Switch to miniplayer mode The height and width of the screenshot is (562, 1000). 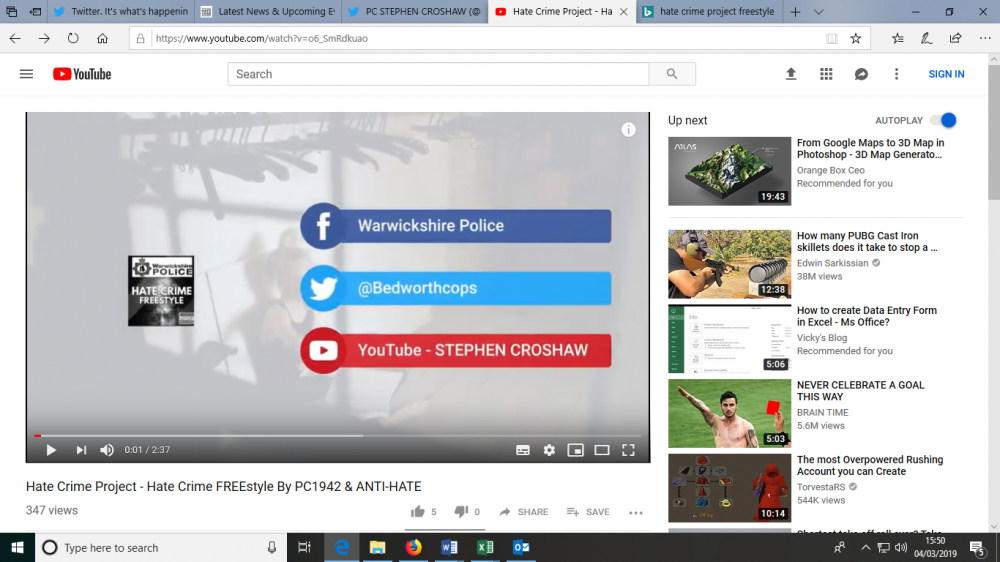[575, 450]
